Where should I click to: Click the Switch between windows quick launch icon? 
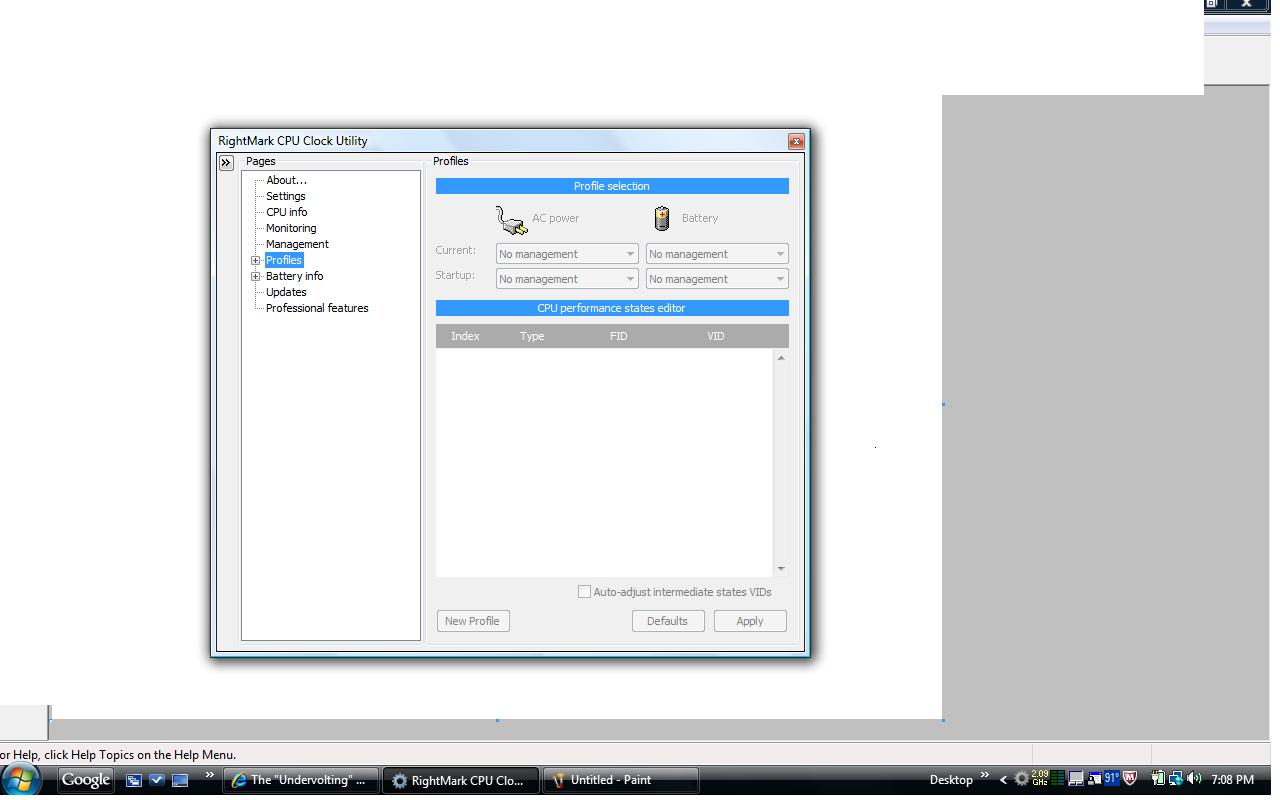coord(133,780)
